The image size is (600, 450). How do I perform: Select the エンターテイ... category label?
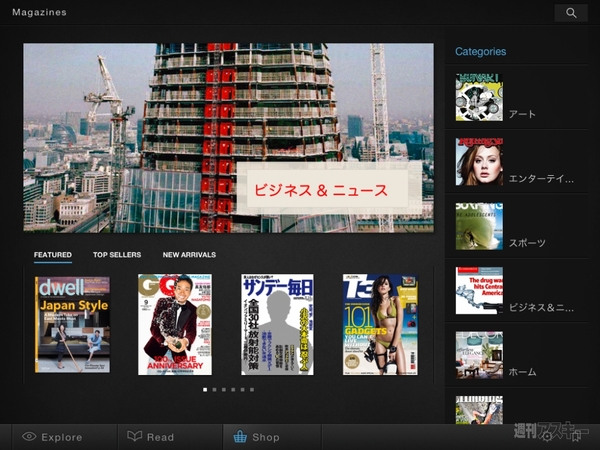click(541, 179)
